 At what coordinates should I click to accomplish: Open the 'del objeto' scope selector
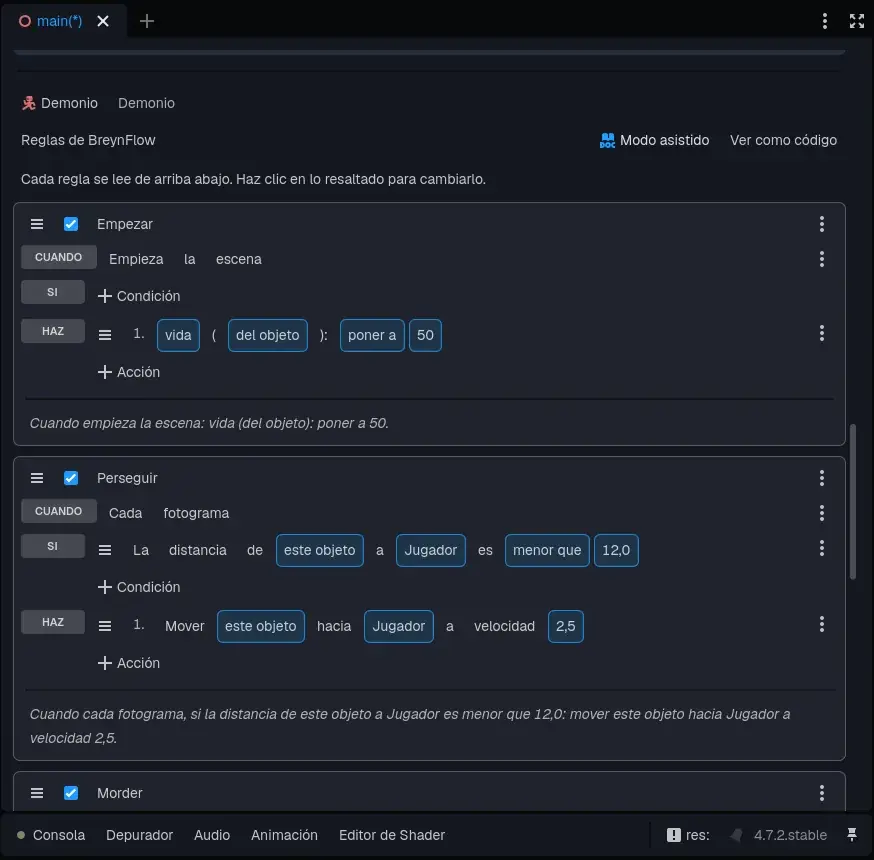click(x=268, y=335)
